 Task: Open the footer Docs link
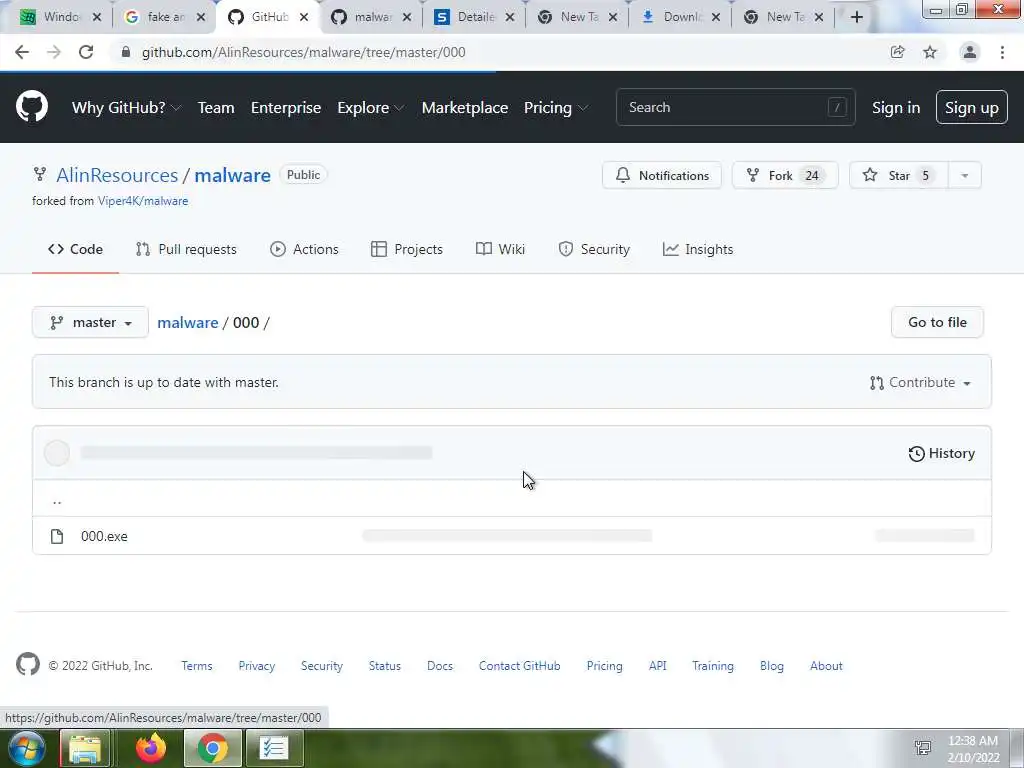point(440,665)
